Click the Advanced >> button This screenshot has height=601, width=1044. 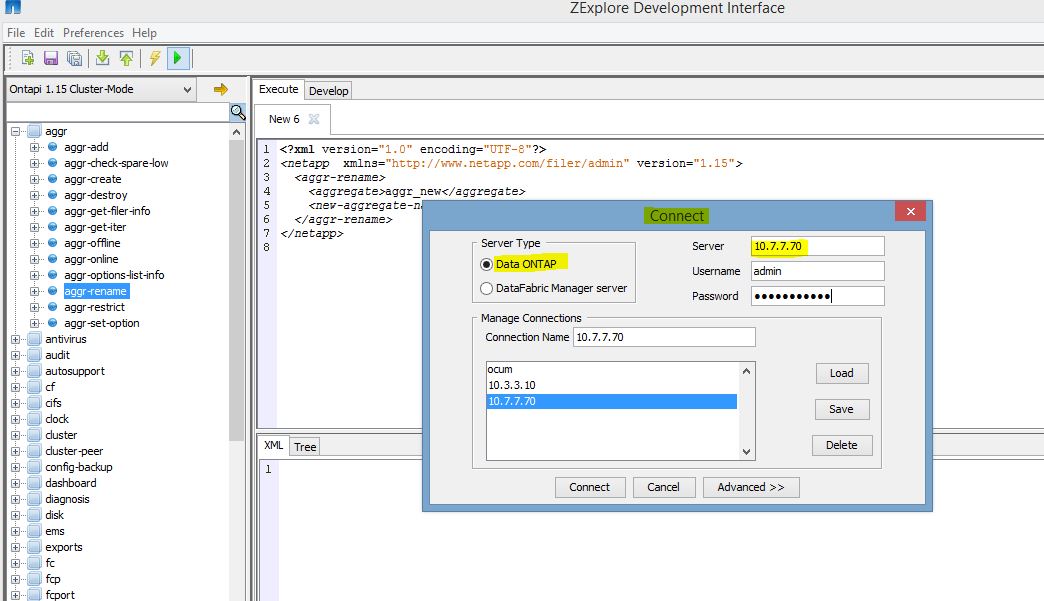pos(750,487)
